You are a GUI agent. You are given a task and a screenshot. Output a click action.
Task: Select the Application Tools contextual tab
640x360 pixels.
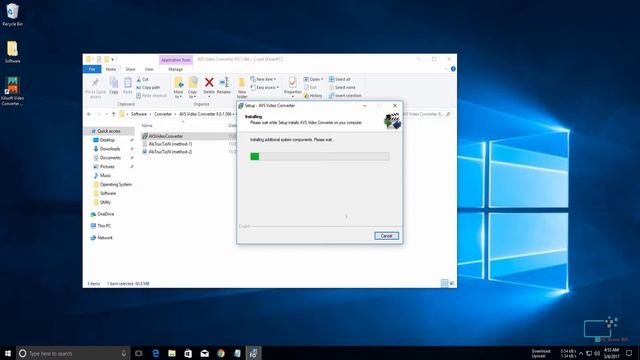coord(176,60)
